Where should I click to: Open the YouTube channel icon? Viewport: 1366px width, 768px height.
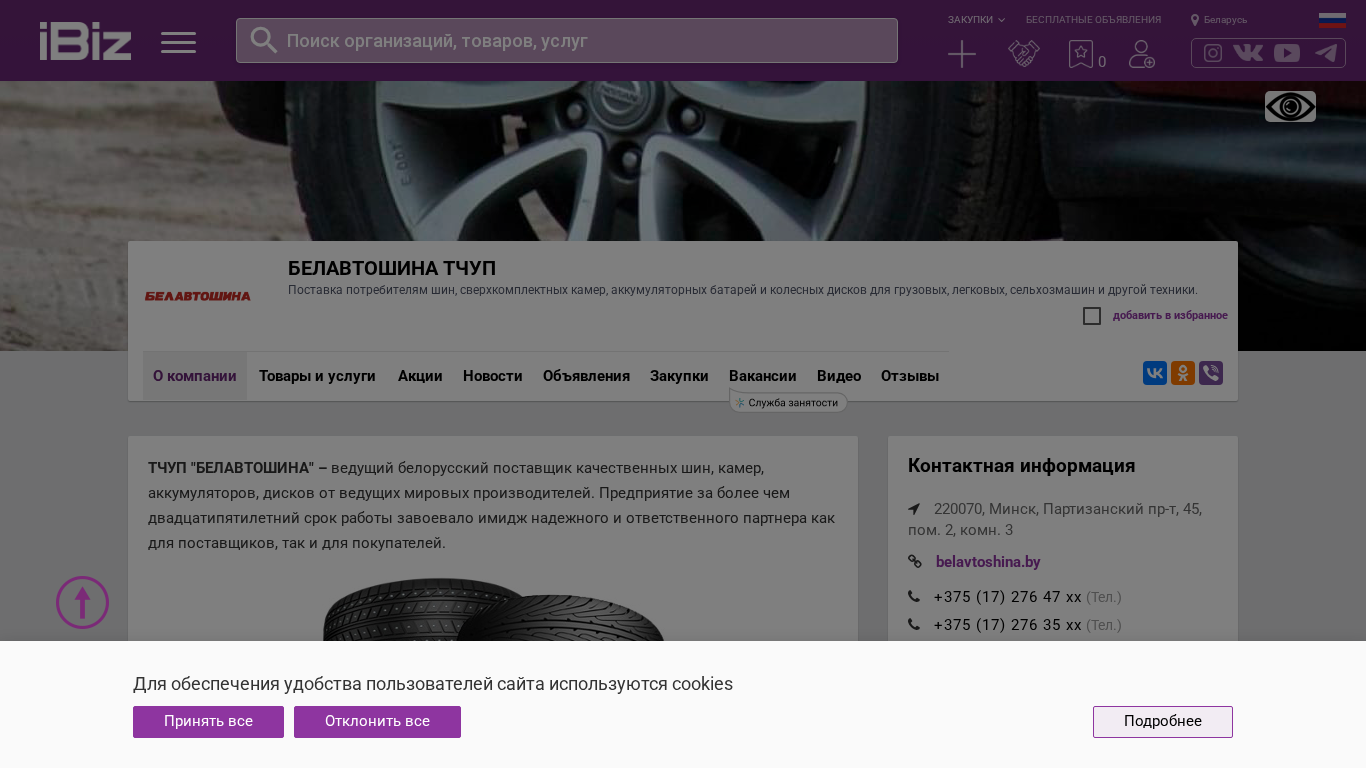pyautogui.click(x=1287, y=53)
